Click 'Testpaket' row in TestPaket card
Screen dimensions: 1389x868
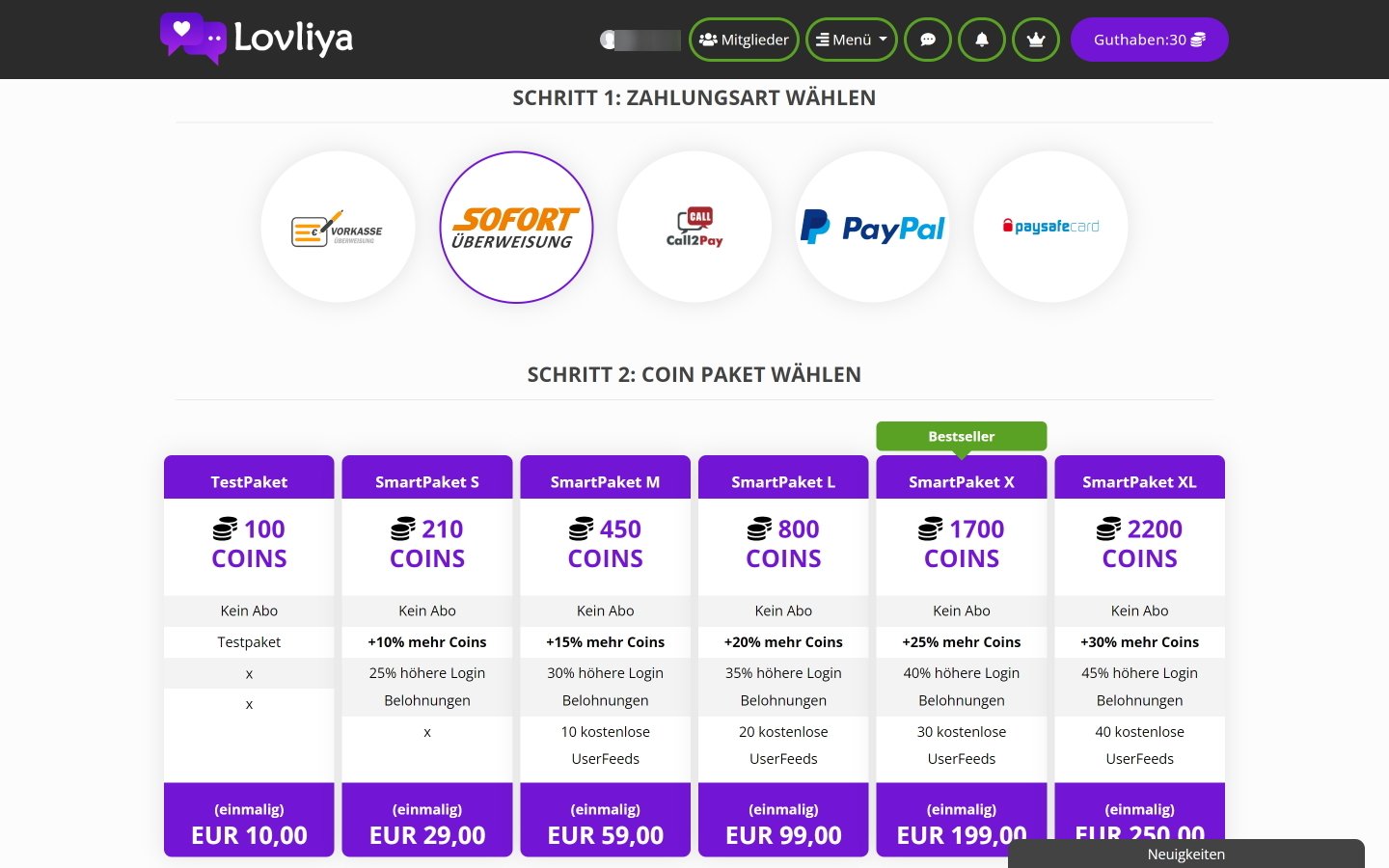tap(249, 642)
